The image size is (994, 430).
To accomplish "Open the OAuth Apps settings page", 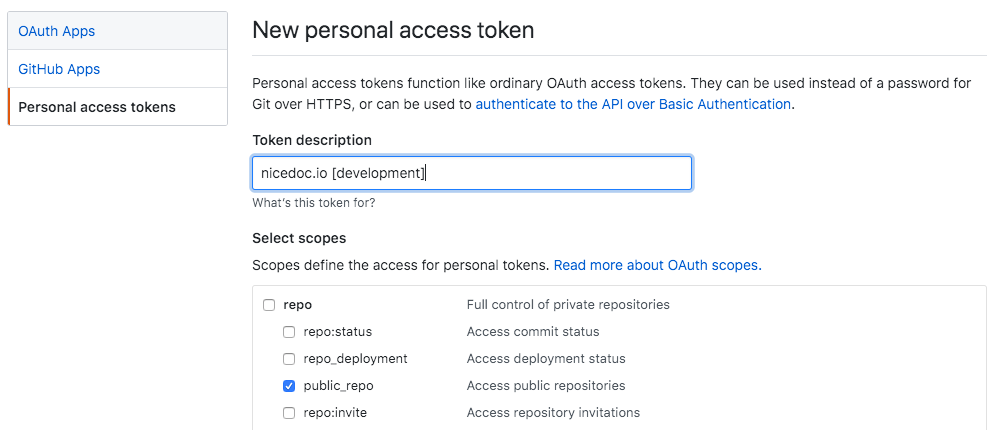I will [x=57, y=31].
